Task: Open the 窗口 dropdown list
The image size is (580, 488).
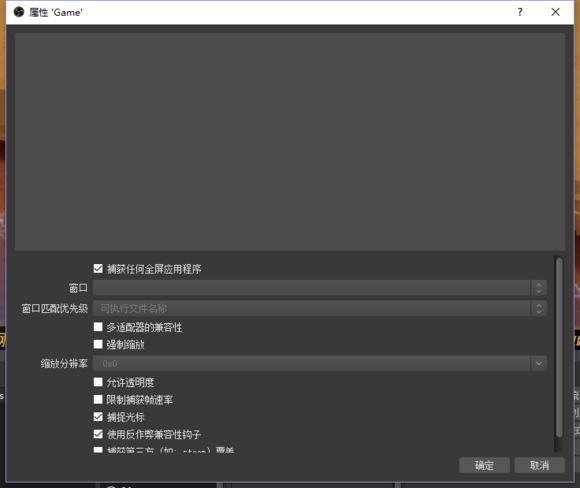Action: coord(320,288)
